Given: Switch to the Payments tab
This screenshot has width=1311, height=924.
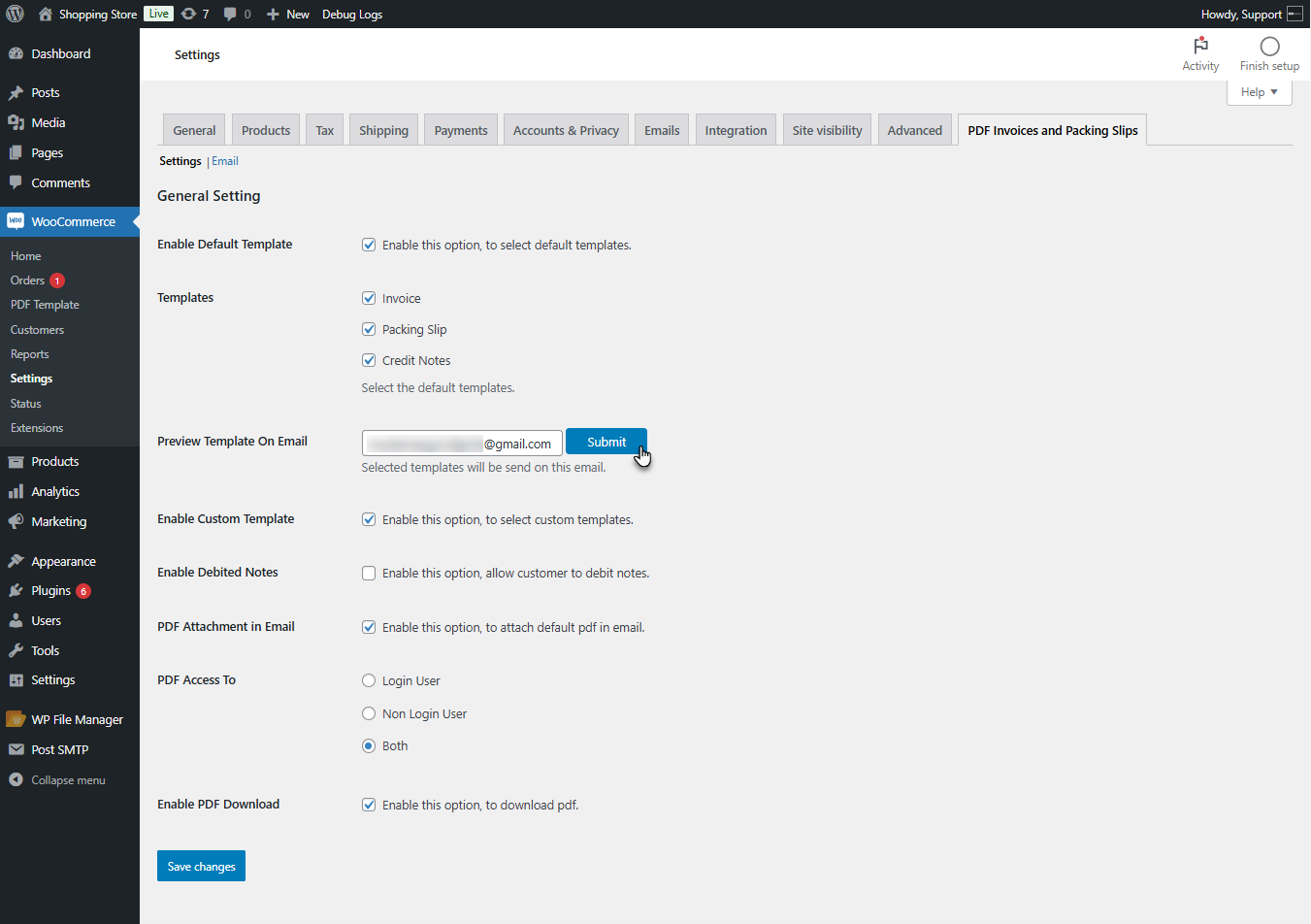Looking at the screenshot, I should point(461,130).
